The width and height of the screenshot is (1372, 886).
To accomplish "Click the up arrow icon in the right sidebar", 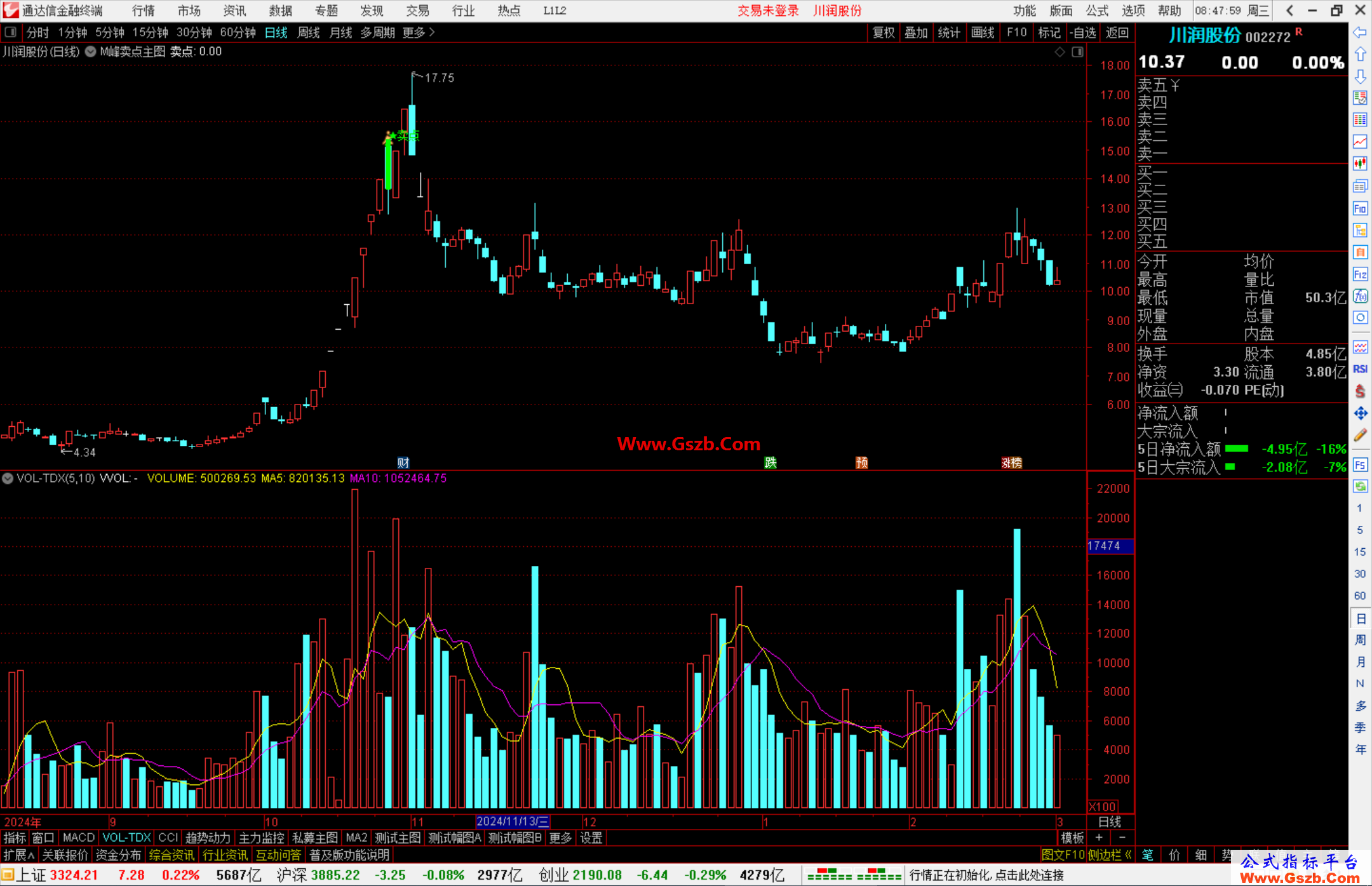I will click(x=1360, y=54).
